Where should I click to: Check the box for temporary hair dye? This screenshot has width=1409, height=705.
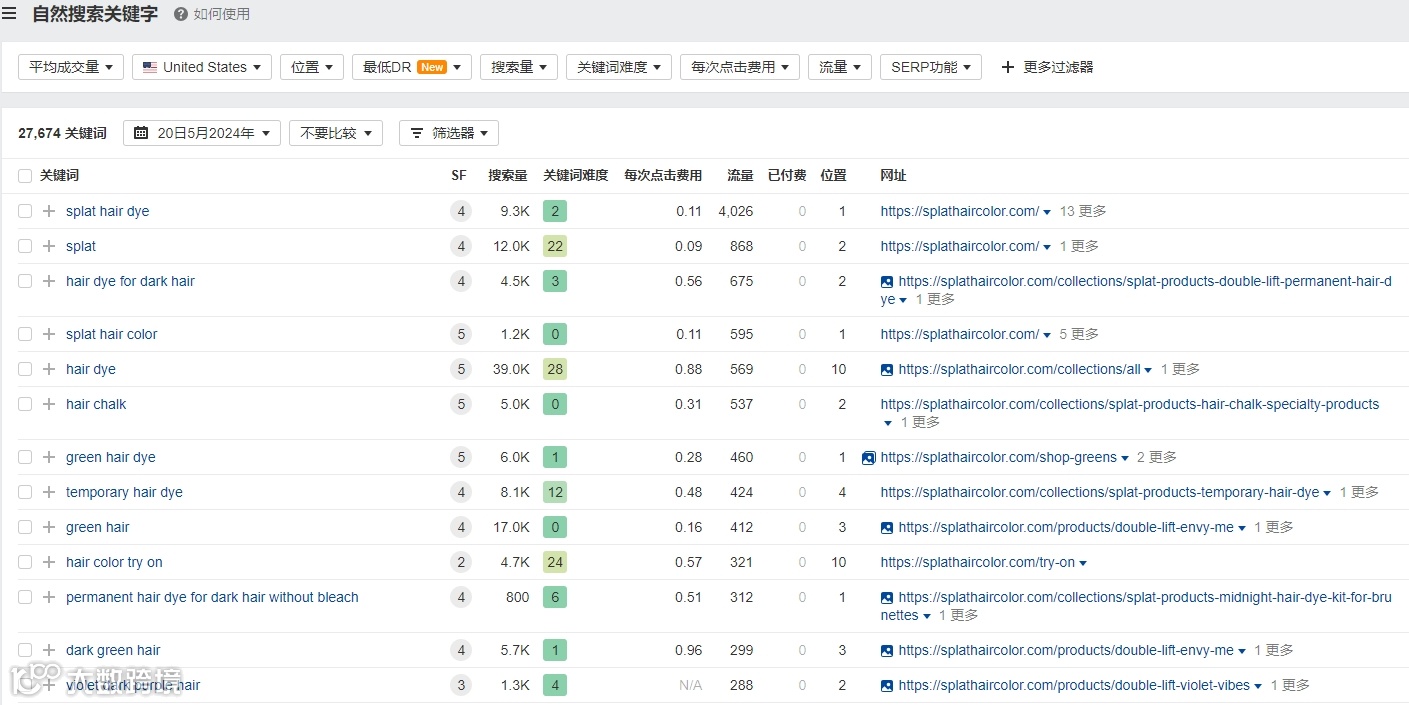coord(25,492)
